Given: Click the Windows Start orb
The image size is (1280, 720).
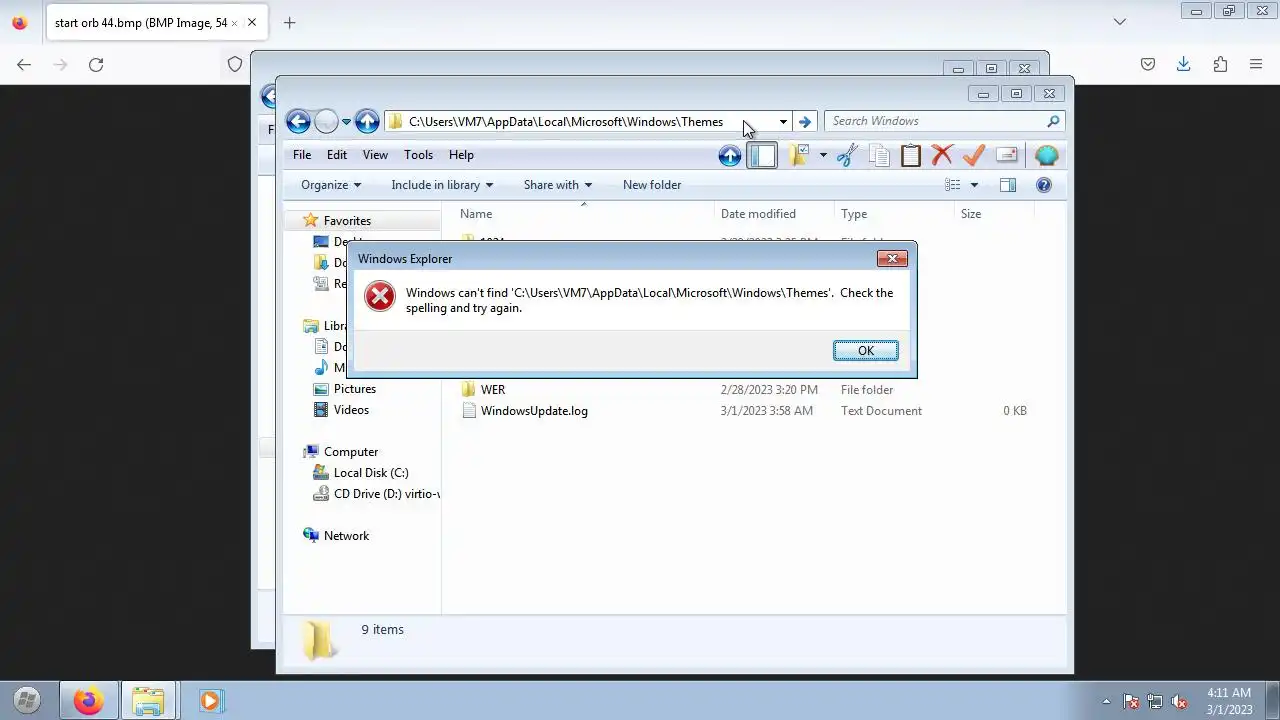Looking at the screenshot, I should click(27, 701).
